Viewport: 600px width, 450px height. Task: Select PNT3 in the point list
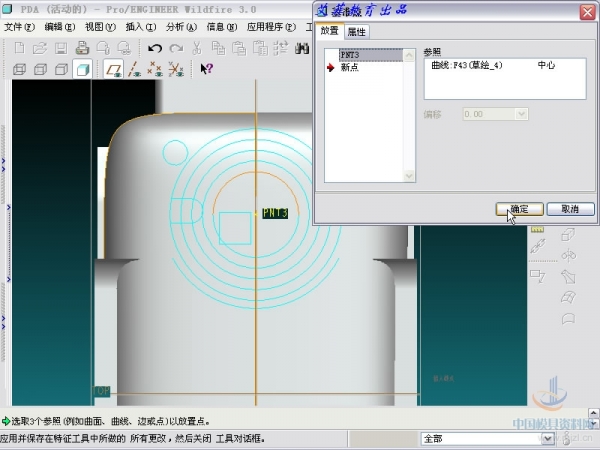click(x=370, y=55)
